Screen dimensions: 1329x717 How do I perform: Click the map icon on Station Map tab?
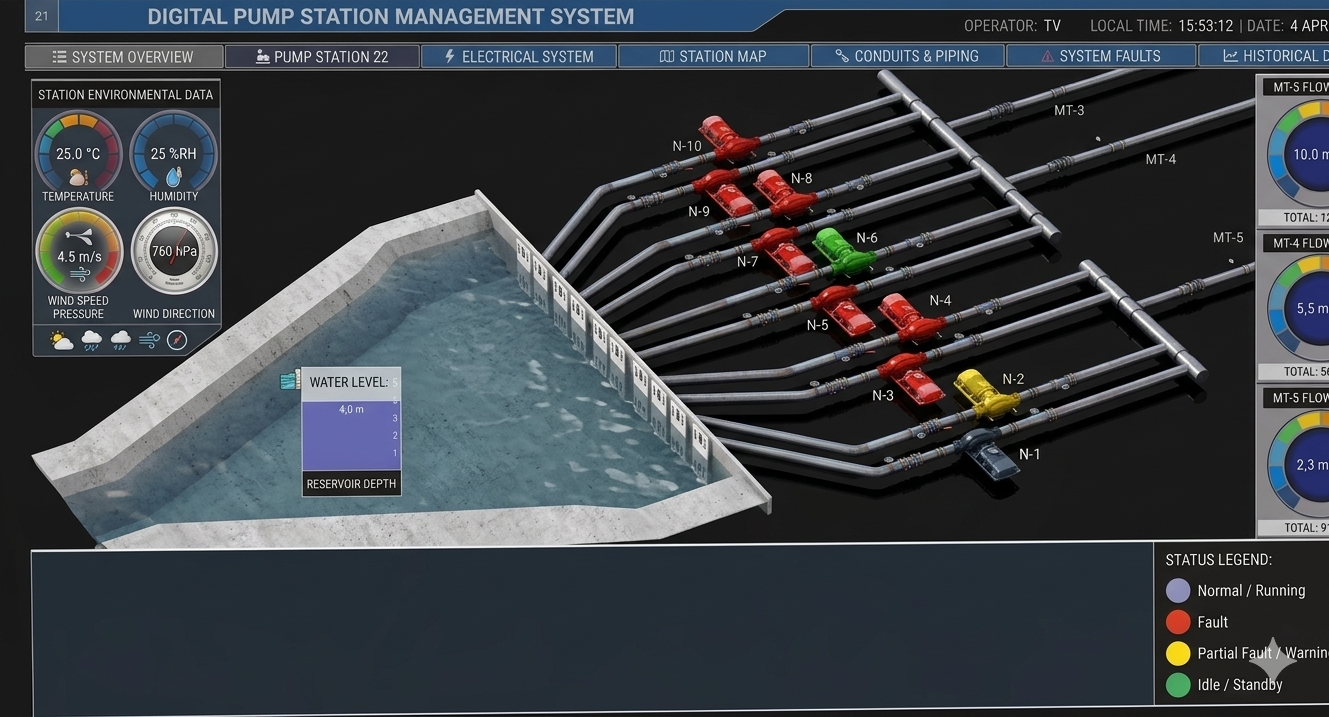coord(667,56)
